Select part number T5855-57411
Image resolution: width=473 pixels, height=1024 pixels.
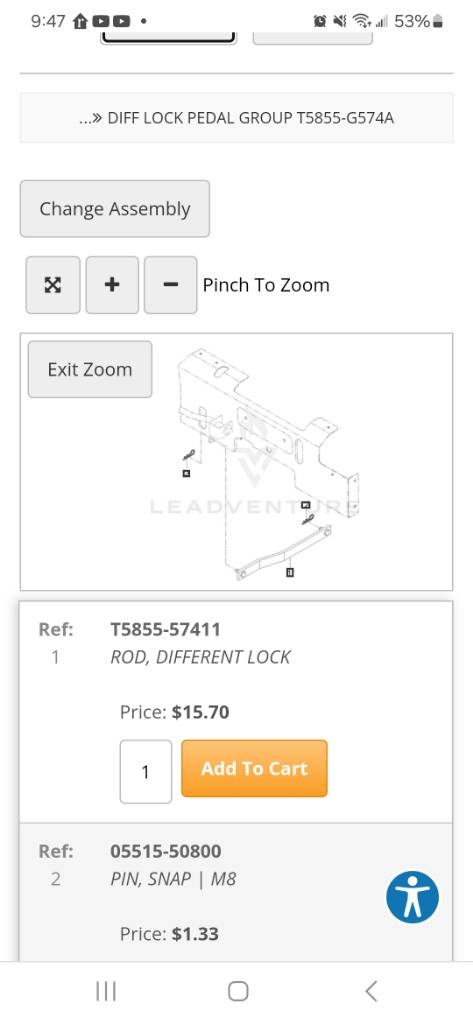(165, 630)
